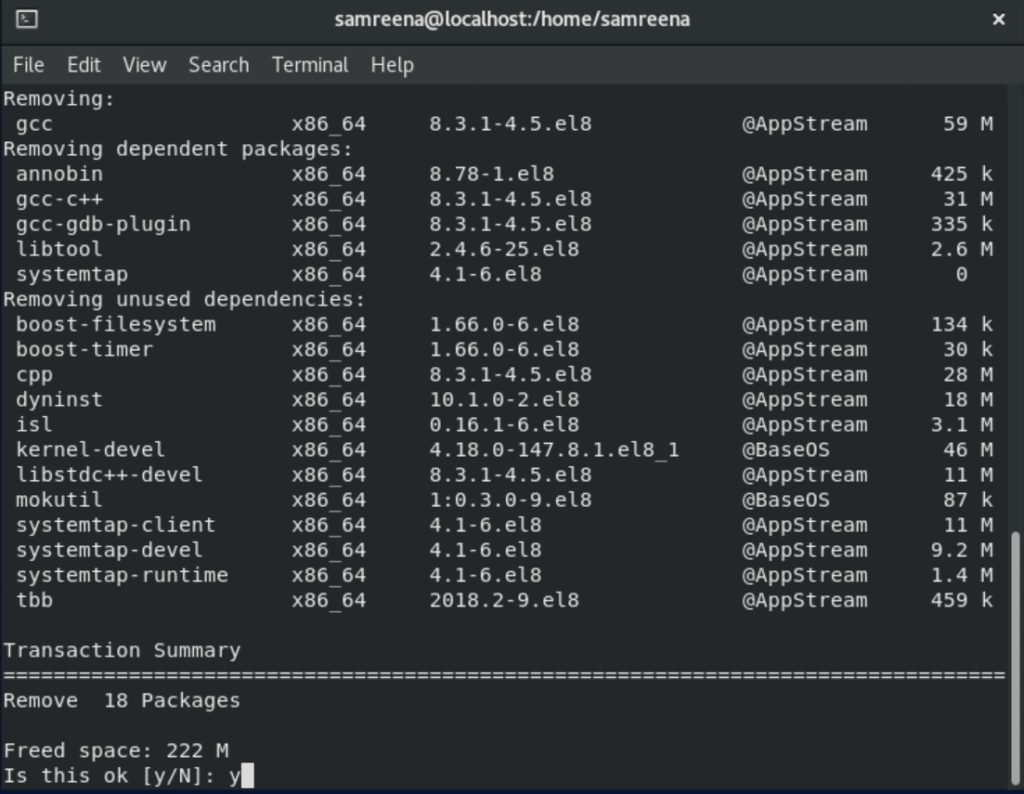
Task: Click the Remove 18 Packages summary line
Action: (120, 699)
